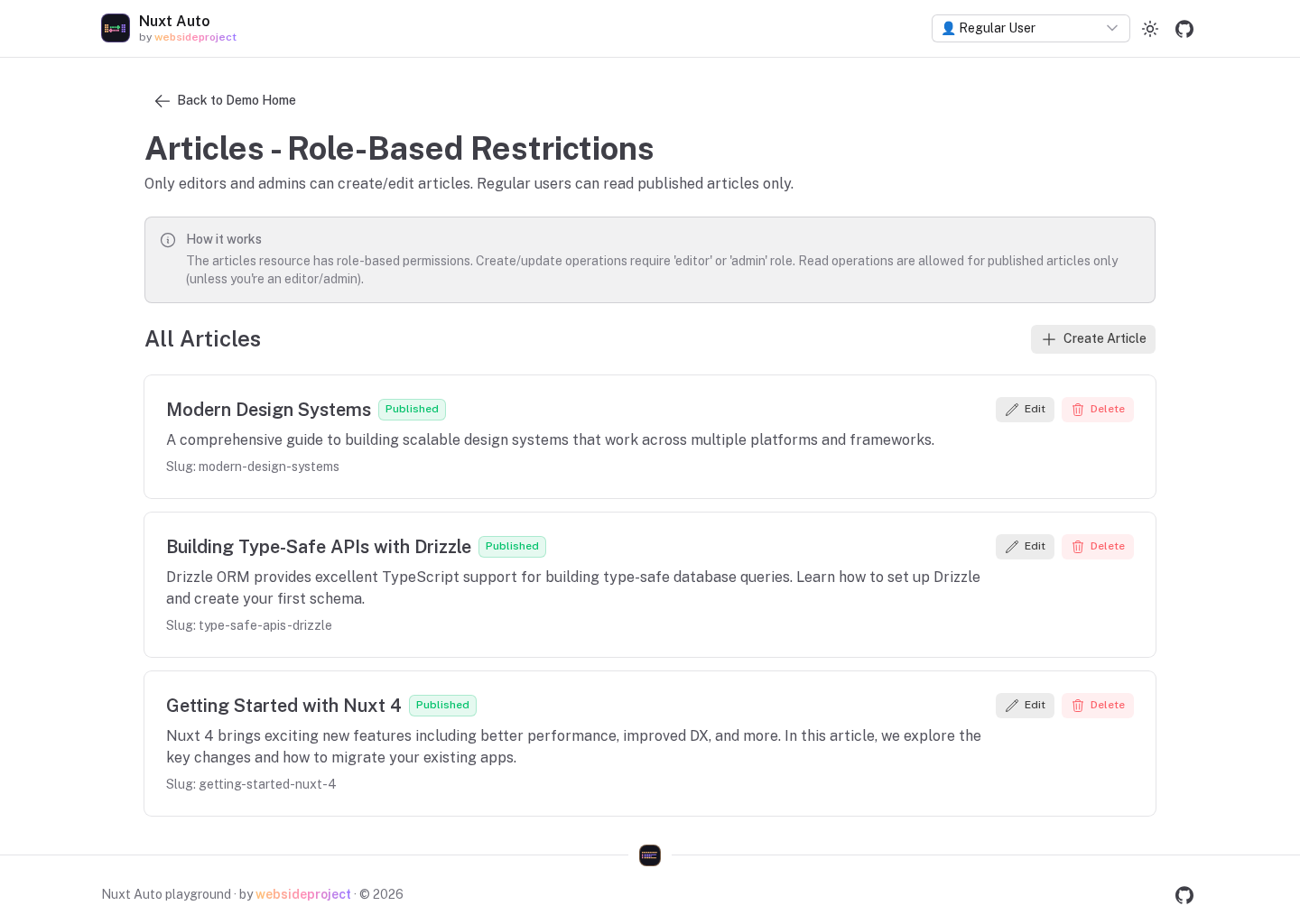Click the back arrow icon
1300x924 pixels.
(162, 101)
